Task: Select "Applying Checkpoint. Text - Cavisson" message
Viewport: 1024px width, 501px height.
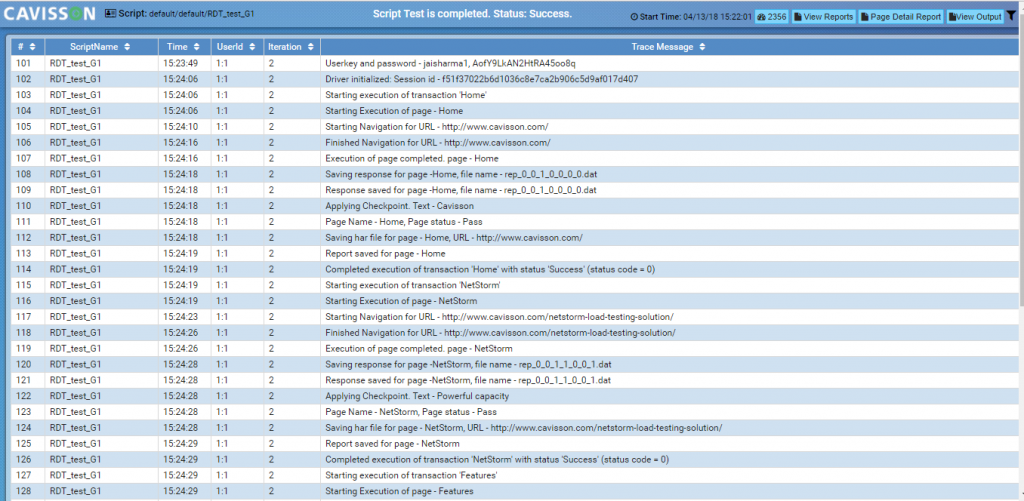Action: [x=399, y=206]
